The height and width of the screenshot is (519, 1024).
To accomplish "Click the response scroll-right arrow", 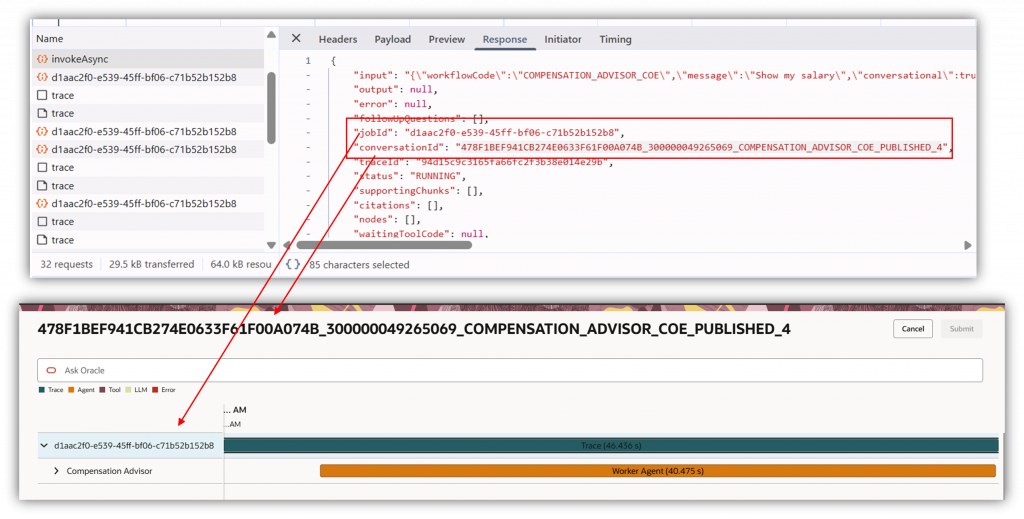I will coord(968,245).
